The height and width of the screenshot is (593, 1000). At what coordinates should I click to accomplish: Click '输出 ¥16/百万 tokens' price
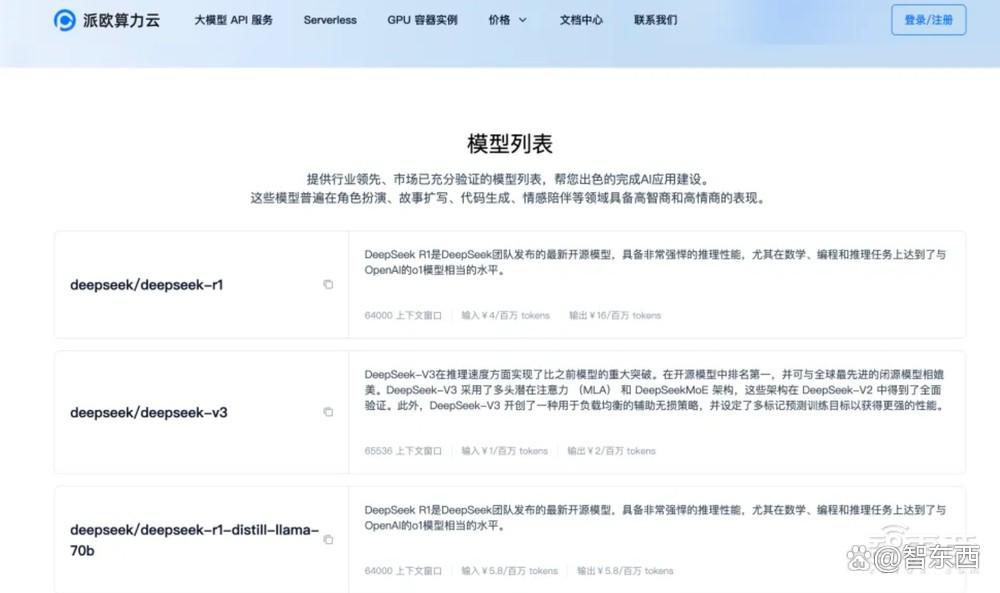click(615, 316)
